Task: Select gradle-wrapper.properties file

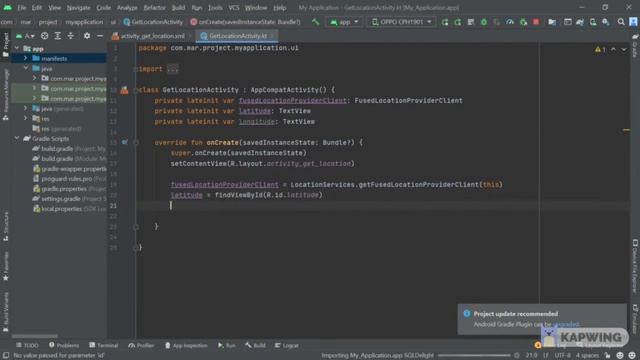Action: [69, 169]
